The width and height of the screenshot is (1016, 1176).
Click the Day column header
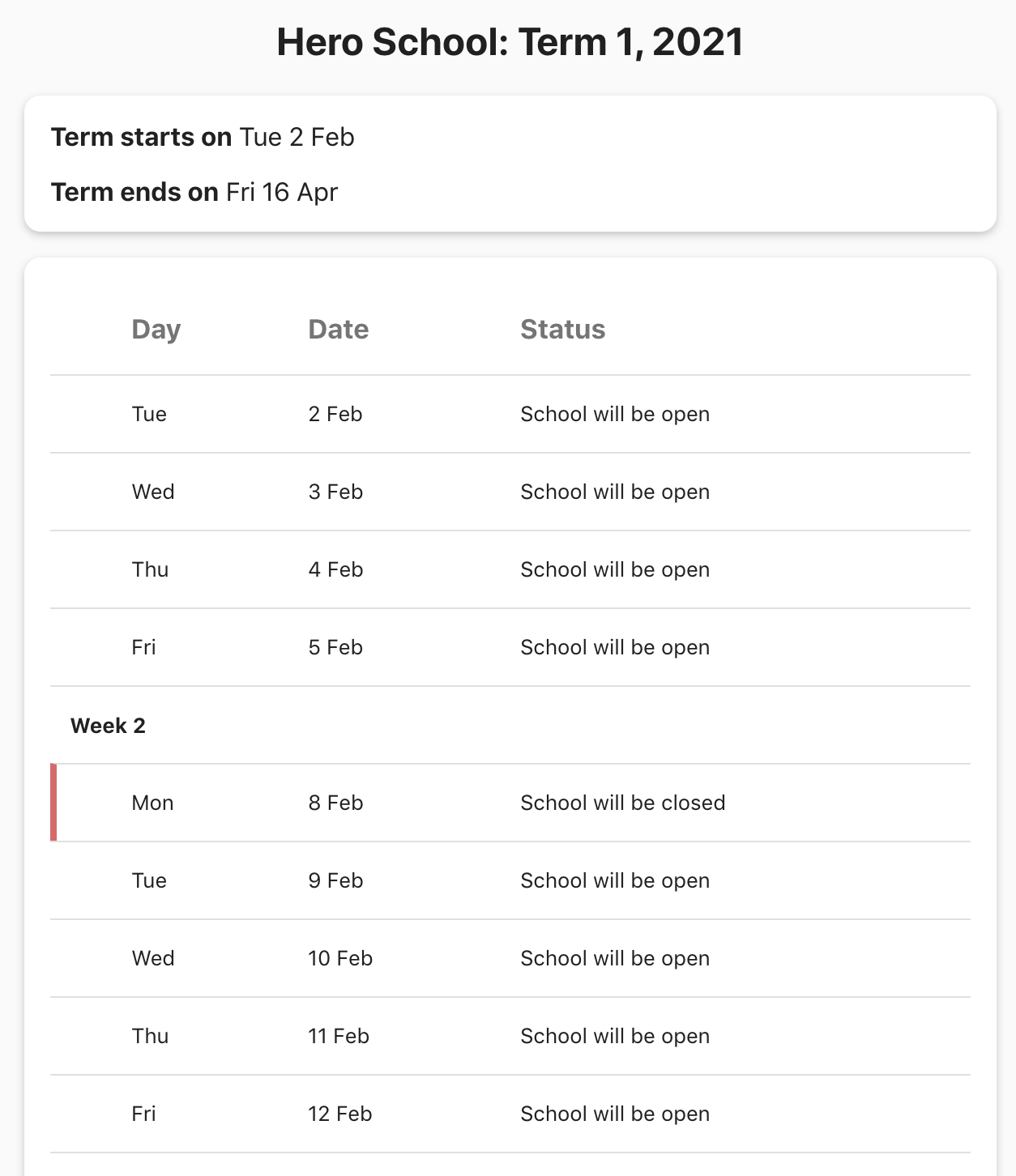[x=156, y=330]
